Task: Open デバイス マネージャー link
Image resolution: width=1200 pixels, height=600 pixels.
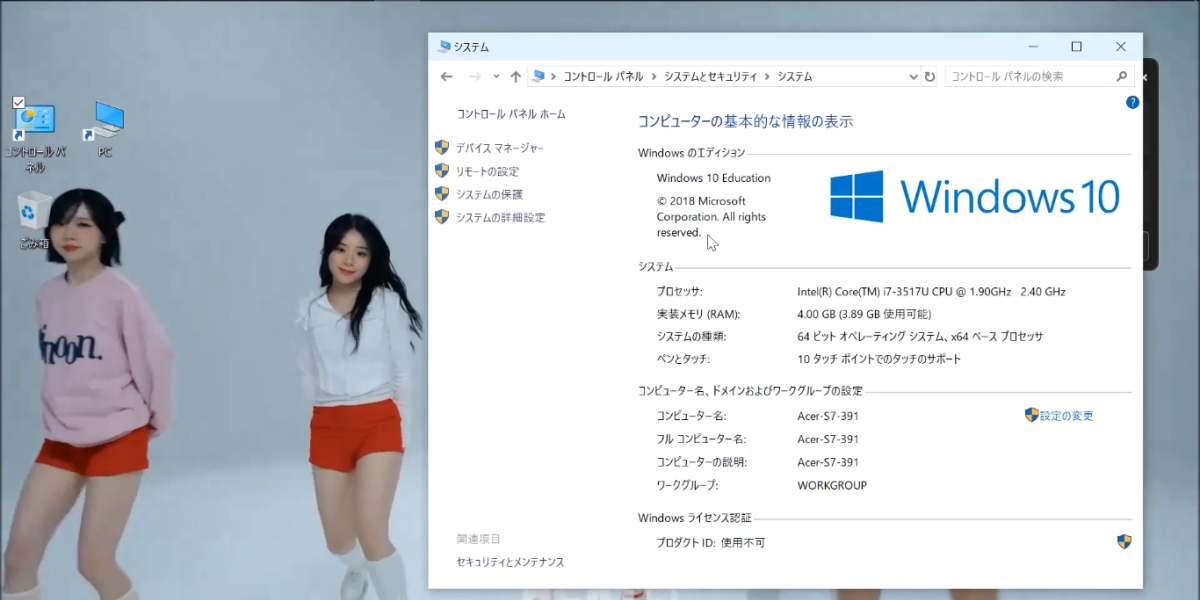Action: tap(500, 148)
